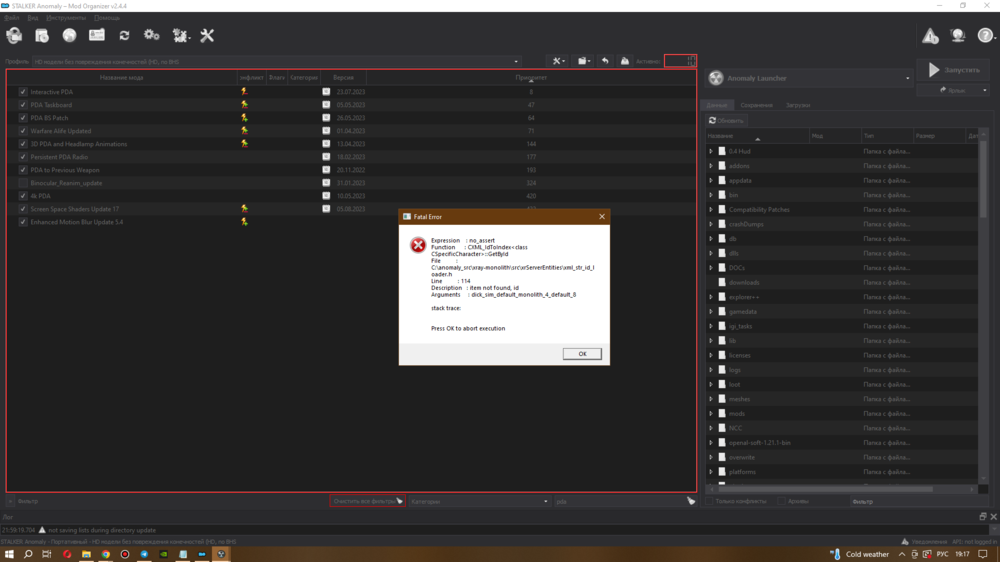Click the restore backup arrow icon
This screenshot has width=1000, height=562.
click(605, 61)
